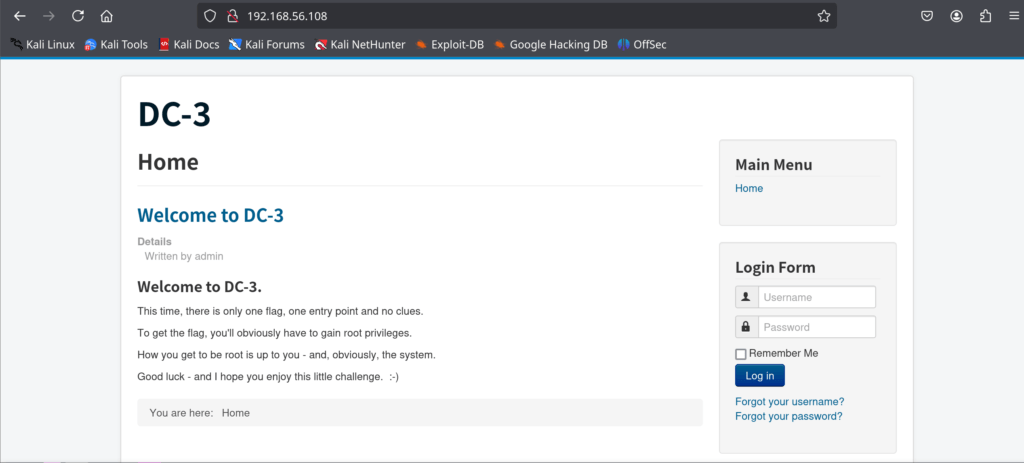Tick the Remember Me checkbox
The image size is (1024, 463).
point(741,354)
